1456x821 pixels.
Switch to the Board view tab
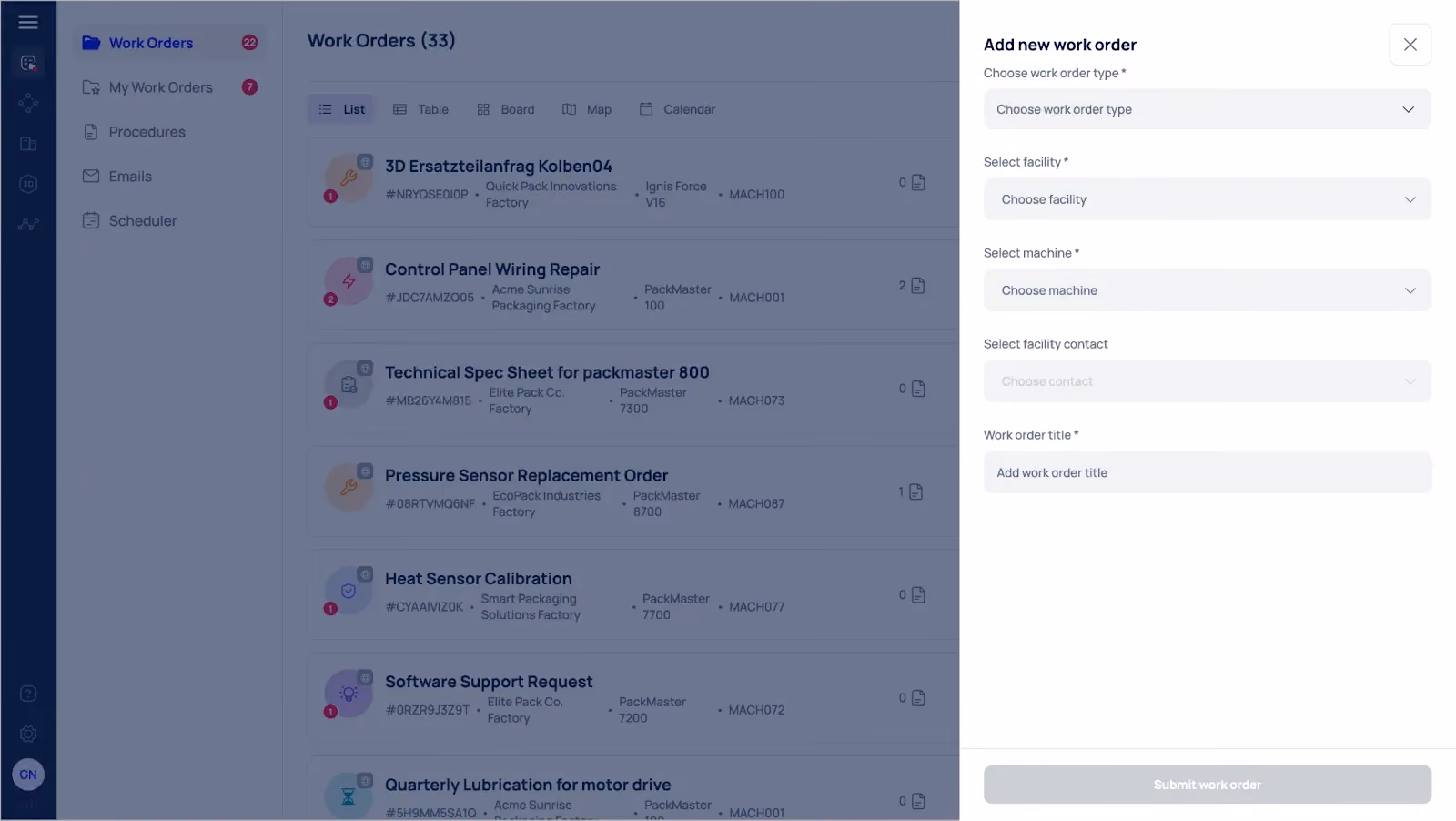506,109
